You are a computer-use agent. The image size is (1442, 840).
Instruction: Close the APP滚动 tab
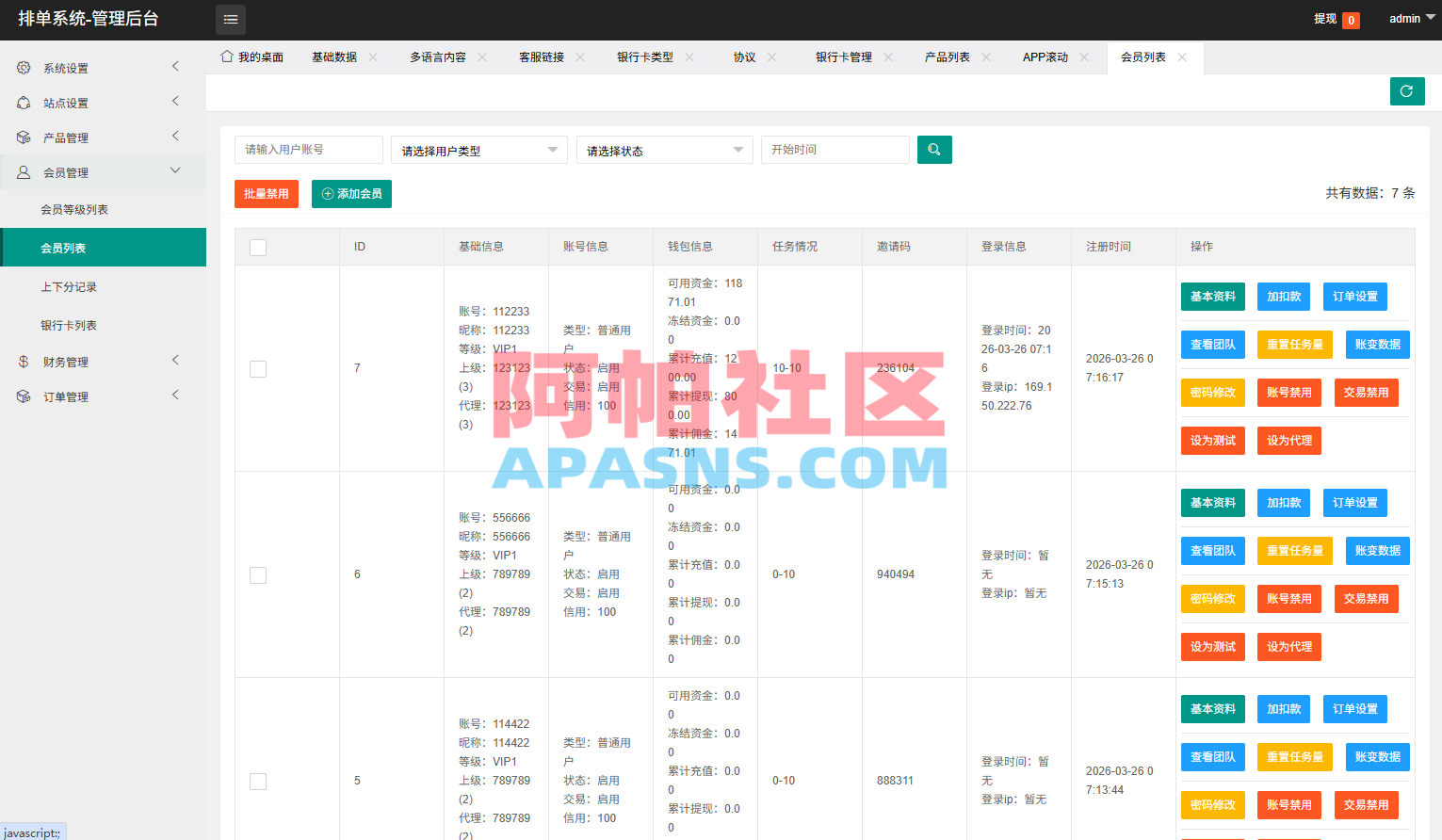coord(1084,57)
